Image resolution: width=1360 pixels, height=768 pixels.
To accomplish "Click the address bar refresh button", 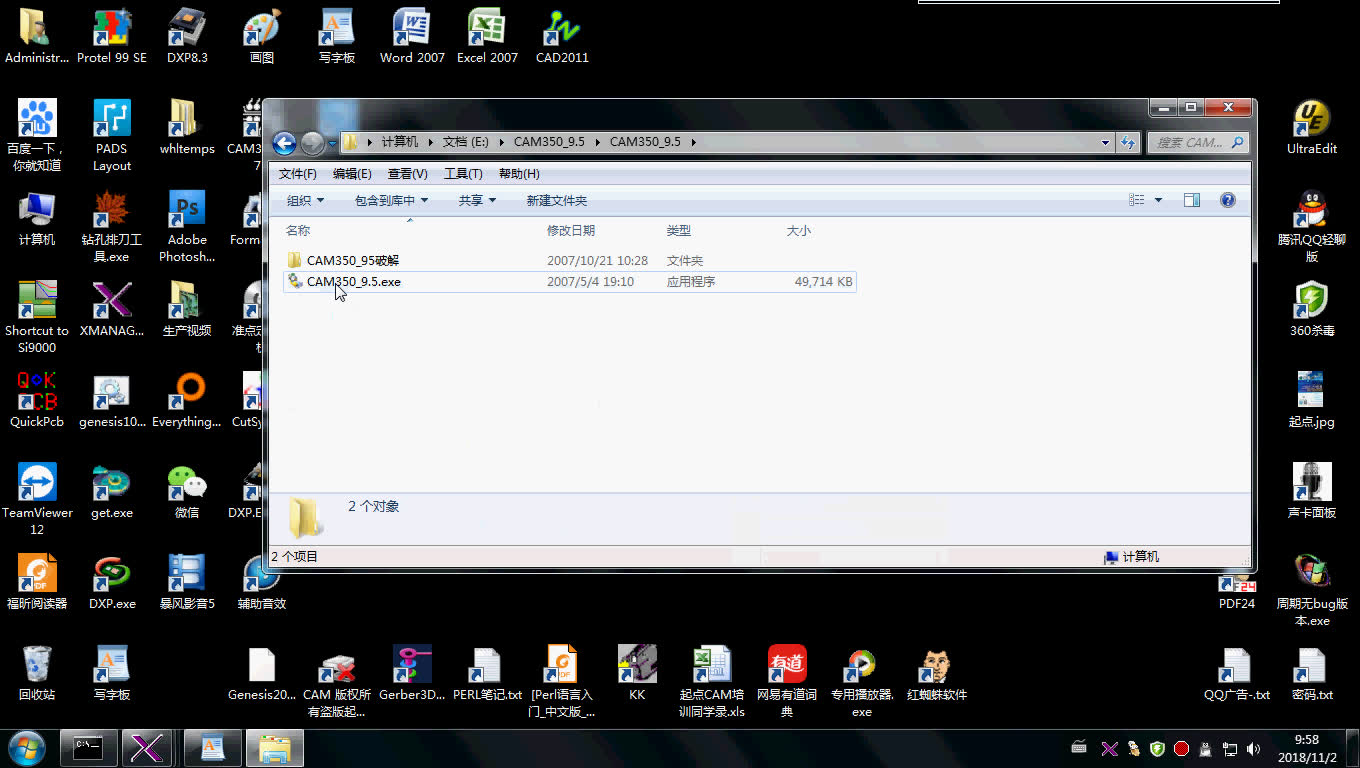I will click(1128, 142).
